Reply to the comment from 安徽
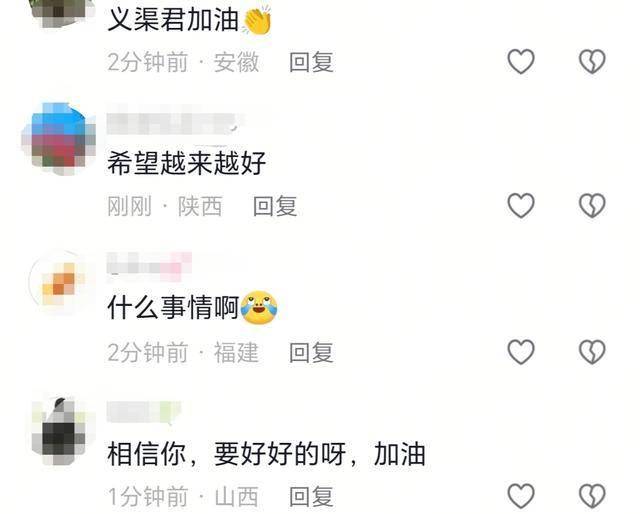 coord(311,62)
